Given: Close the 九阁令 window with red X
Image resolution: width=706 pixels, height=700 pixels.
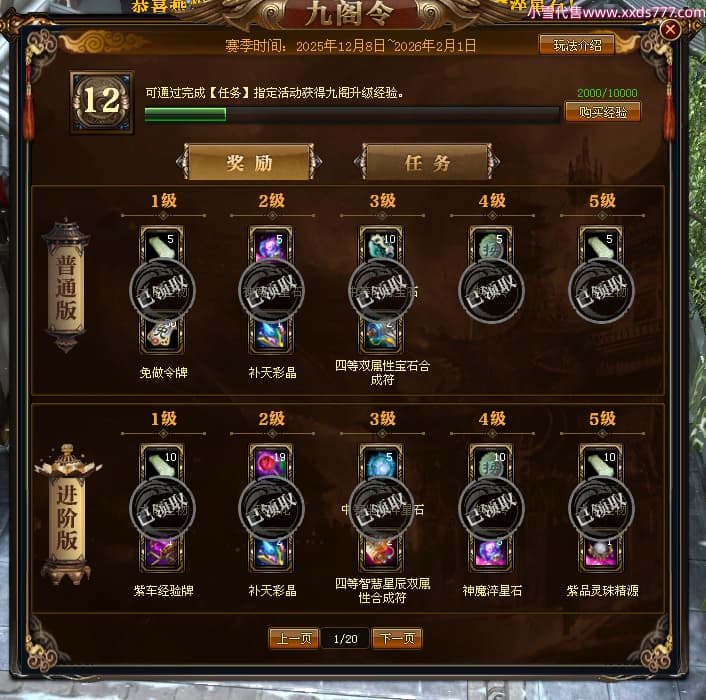Looking at the screenshot, I should click(670, 30).
